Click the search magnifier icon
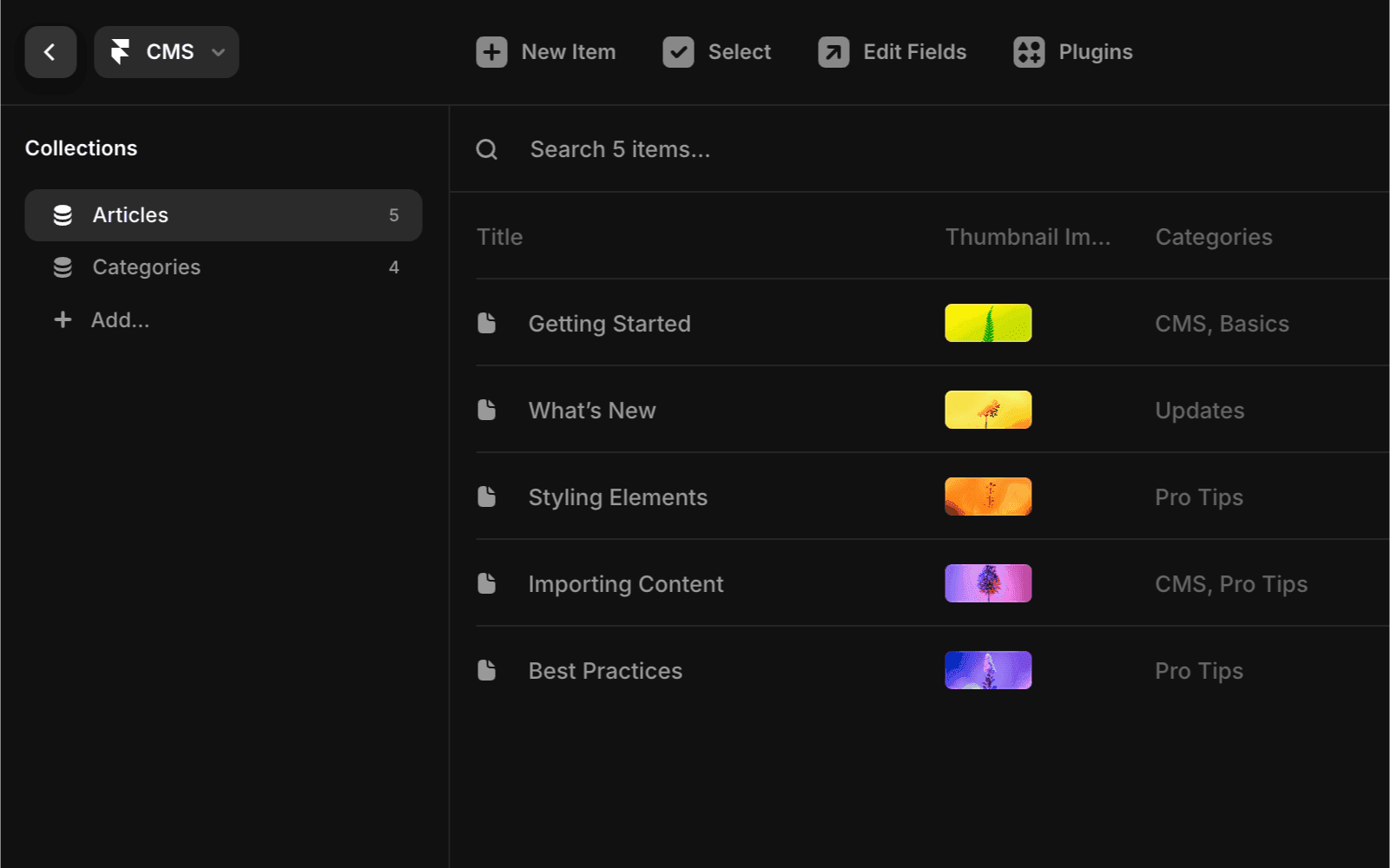 click(x=487, y=148)
